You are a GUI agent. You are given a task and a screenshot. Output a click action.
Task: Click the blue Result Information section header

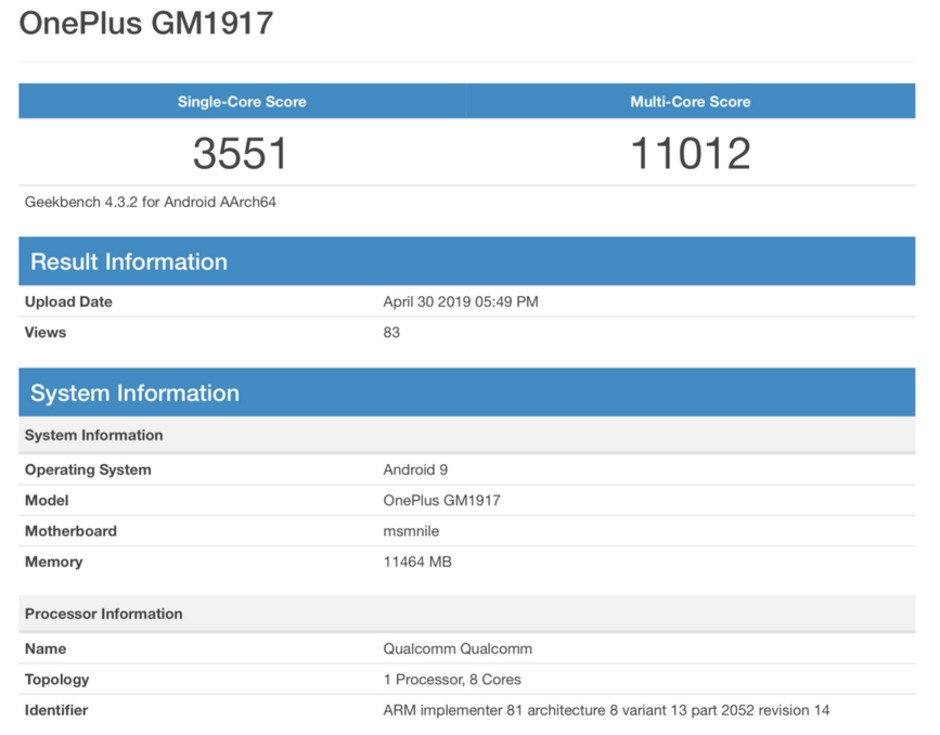click(467, 261)
